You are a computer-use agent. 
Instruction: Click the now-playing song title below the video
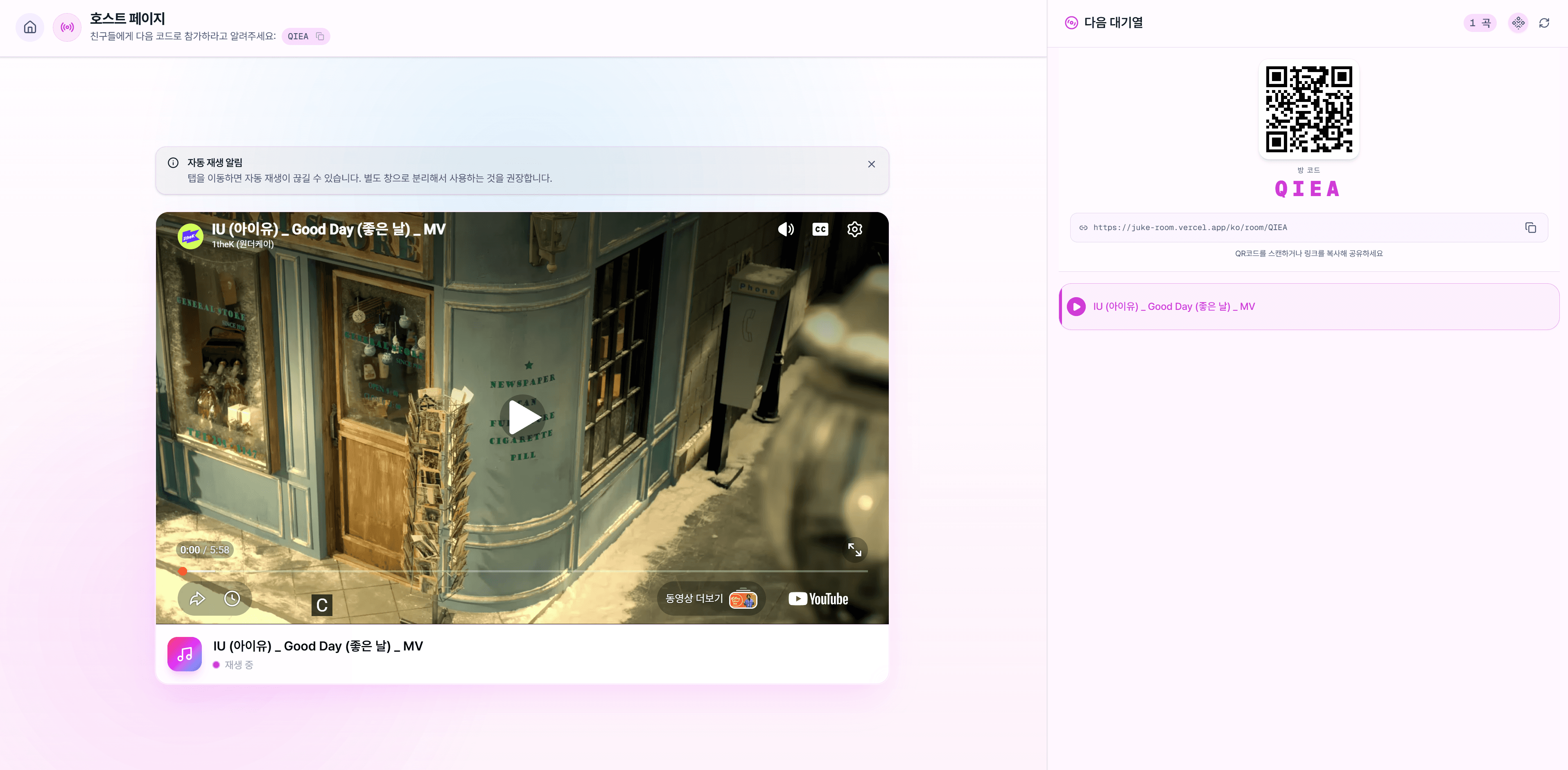(318, 646)
